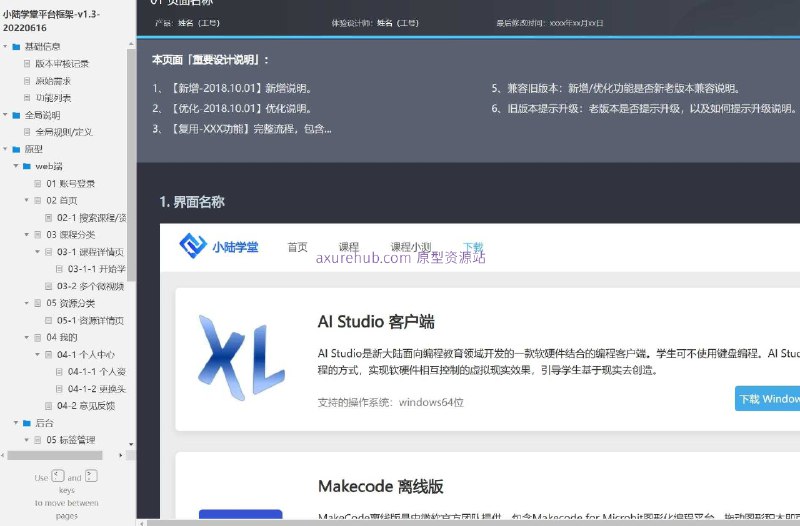Open the 03-2 多个微视频 page

90,286
